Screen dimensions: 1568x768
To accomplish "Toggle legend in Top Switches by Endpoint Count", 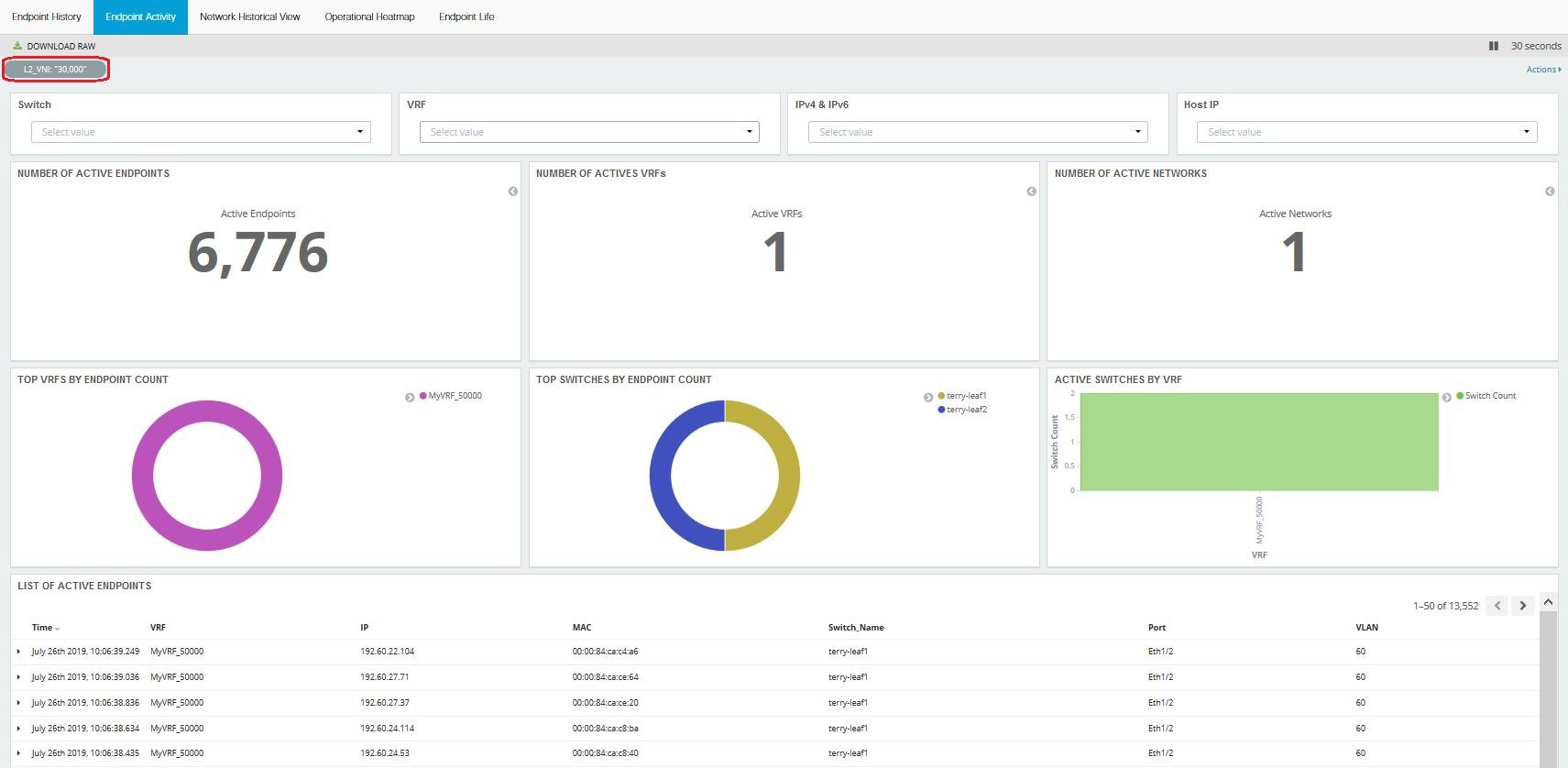I will (928, 397).
